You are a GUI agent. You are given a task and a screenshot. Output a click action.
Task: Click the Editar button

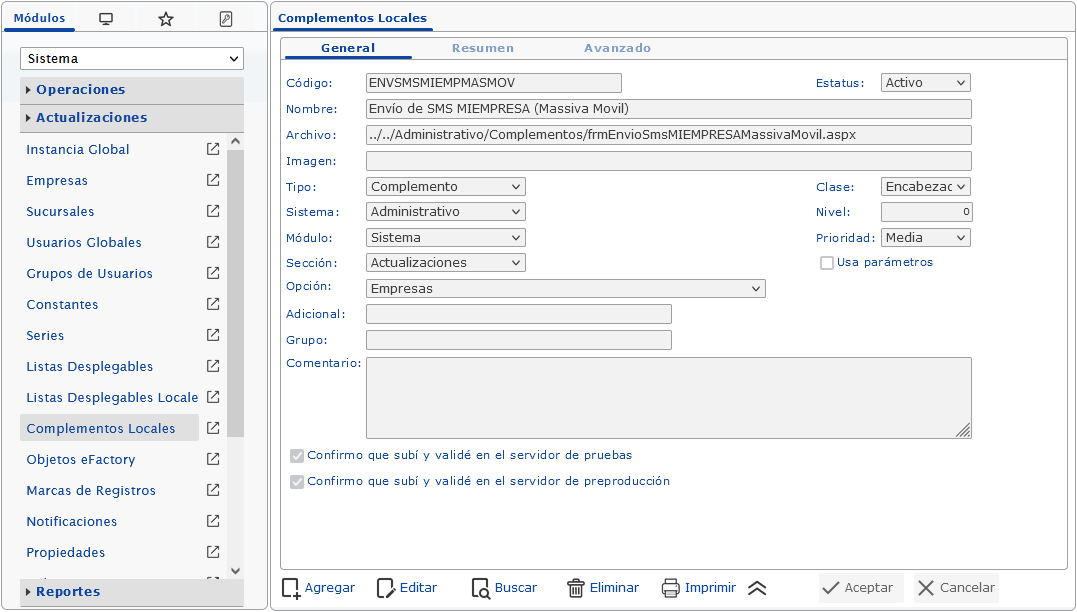pyautogui.click(x=407, y=588)
